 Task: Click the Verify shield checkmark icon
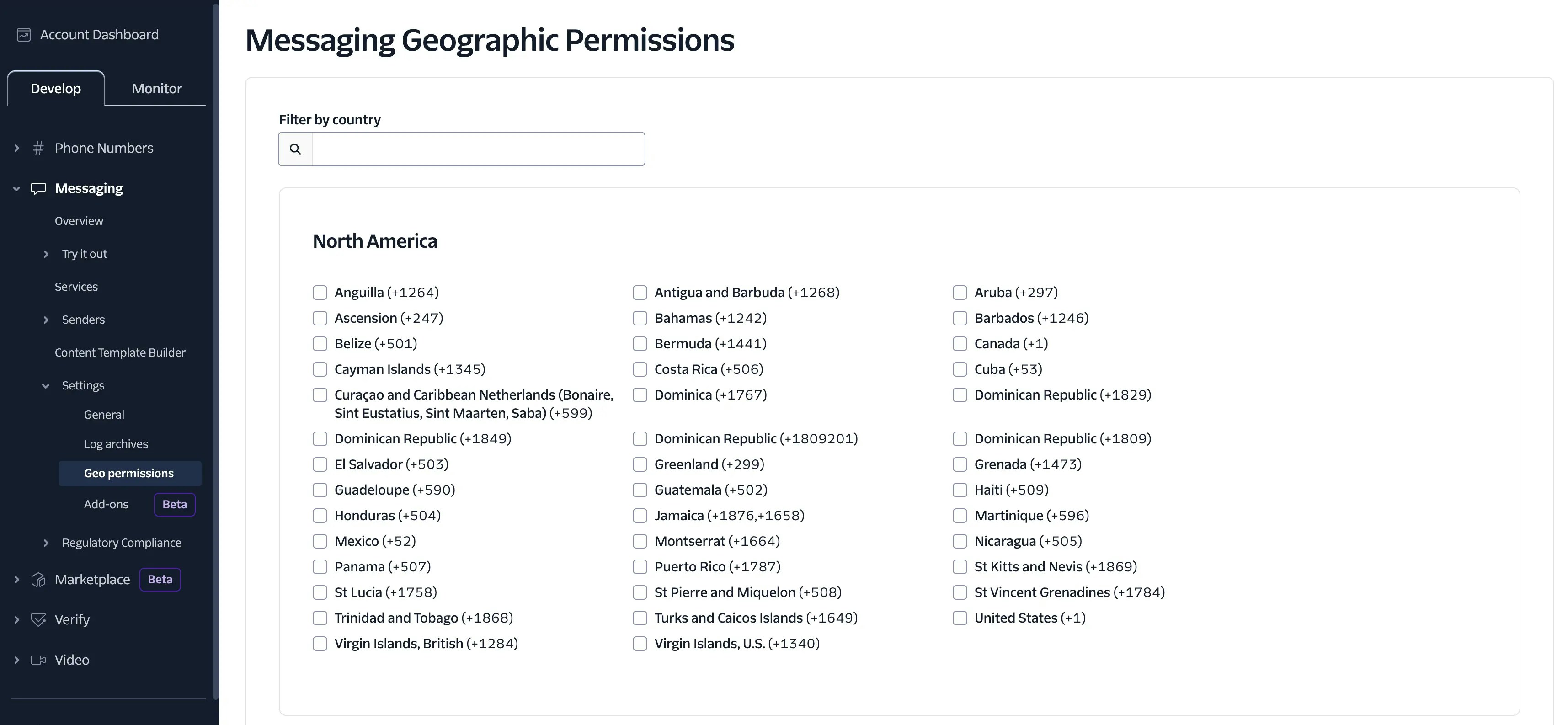(38, 620)
